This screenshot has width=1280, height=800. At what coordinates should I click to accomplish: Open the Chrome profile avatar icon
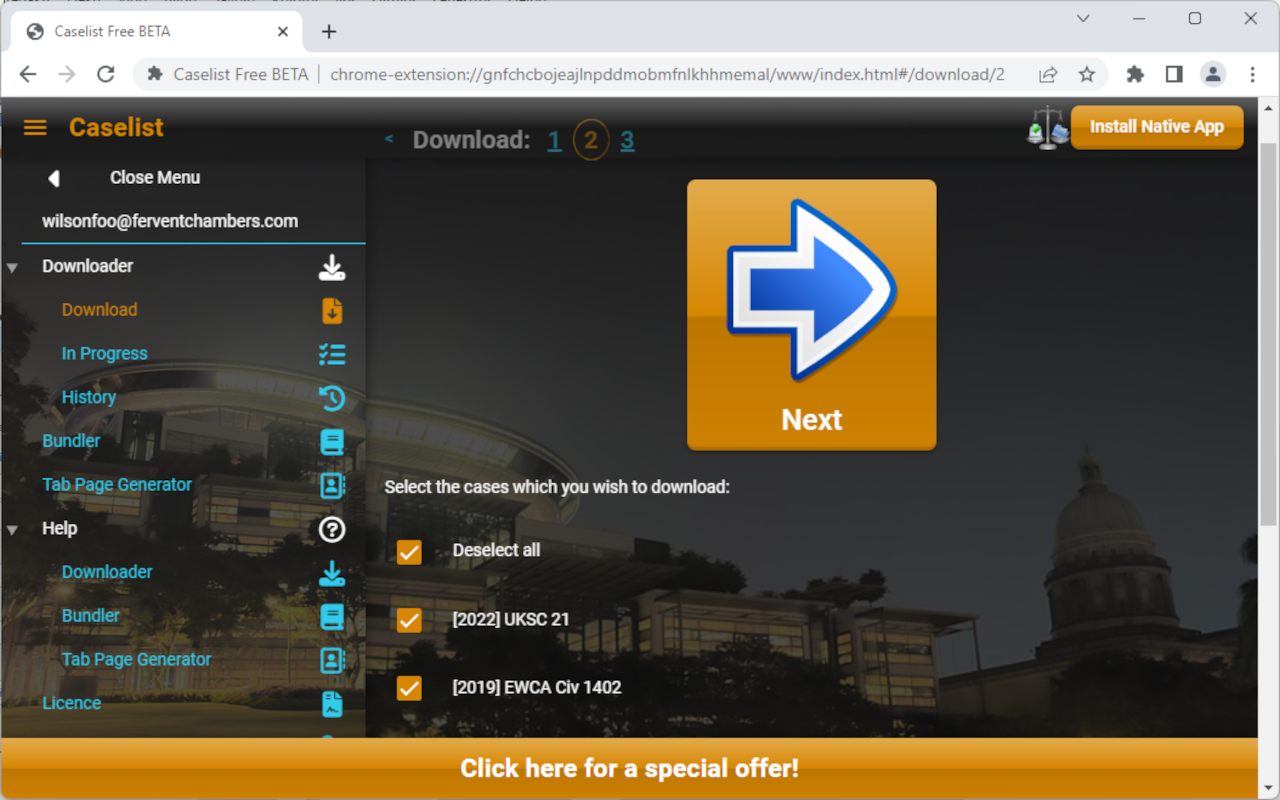[x=1213, y=74]
